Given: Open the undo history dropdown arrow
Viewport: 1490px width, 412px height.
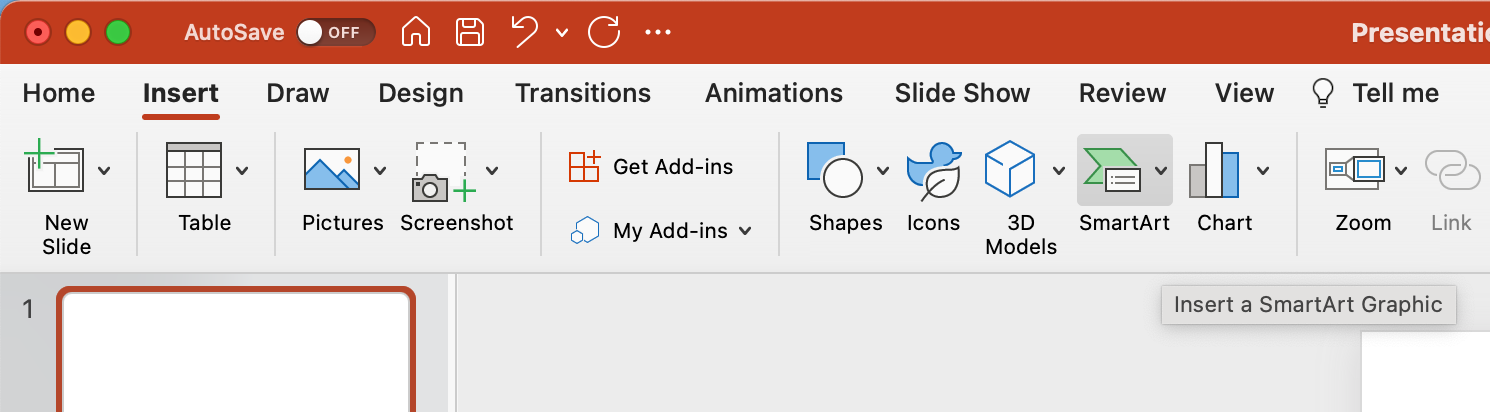Looking at the screenshot, I should (x=562, y=32).
